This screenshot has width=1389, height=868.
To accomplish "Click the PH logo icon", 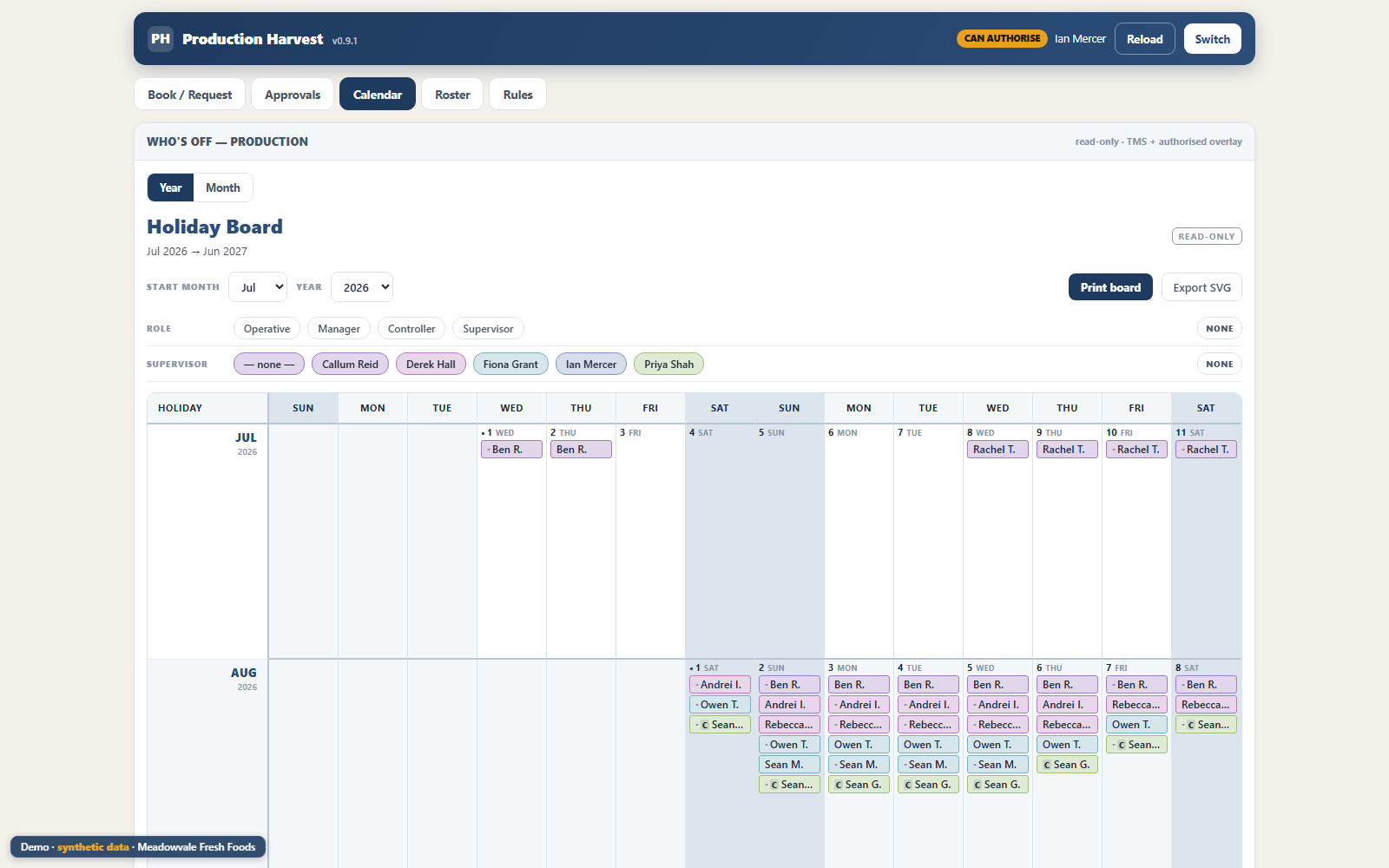I will (x=161, y=39).
